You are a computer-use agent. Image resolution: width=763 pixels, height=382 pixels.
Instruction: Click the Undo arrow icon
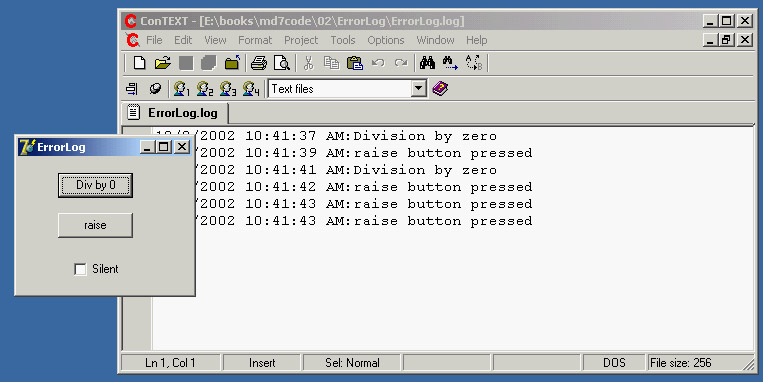[x=378, y=63]
